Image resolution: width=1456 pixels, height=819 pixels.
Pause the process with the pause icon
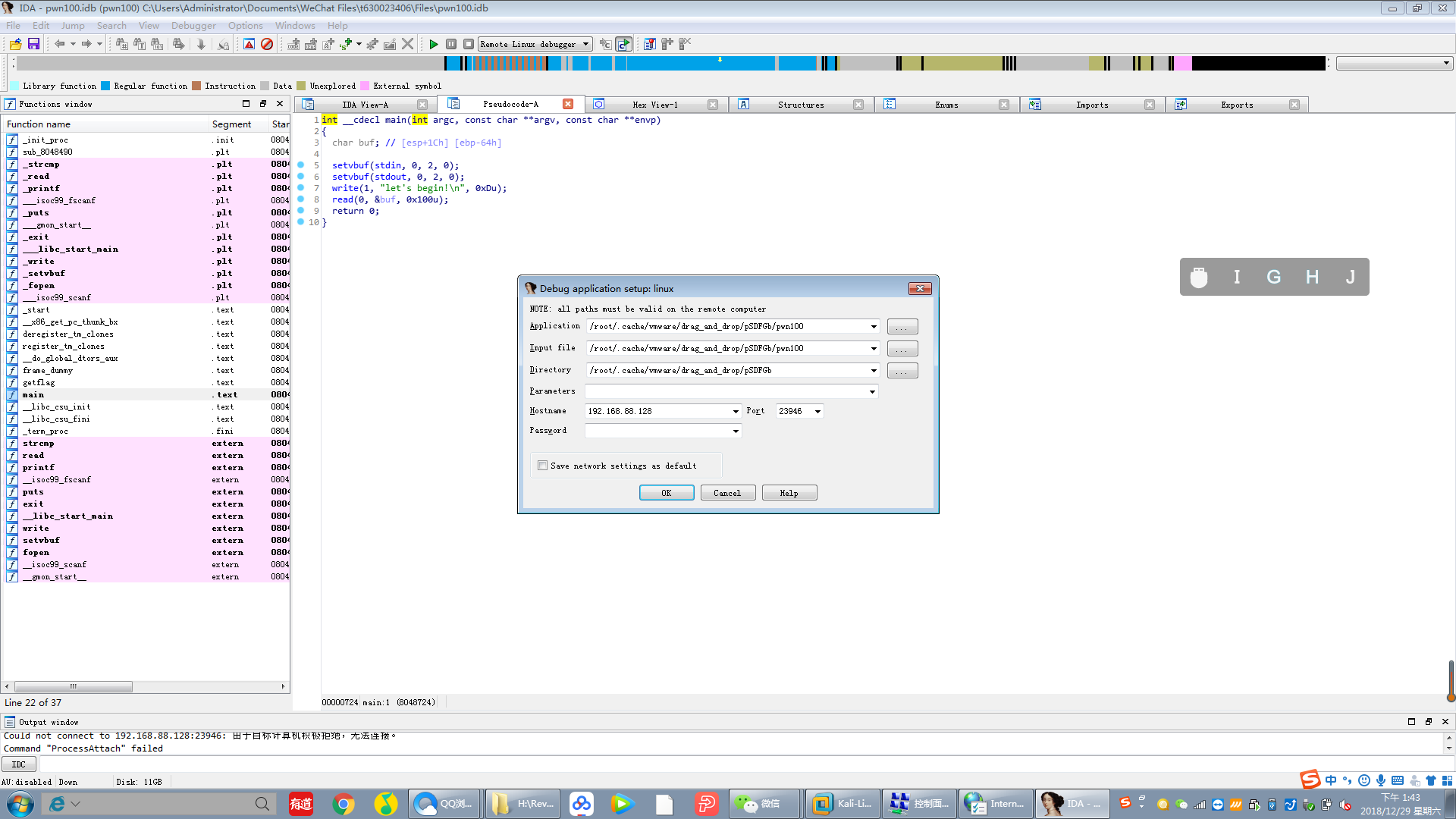451,44
